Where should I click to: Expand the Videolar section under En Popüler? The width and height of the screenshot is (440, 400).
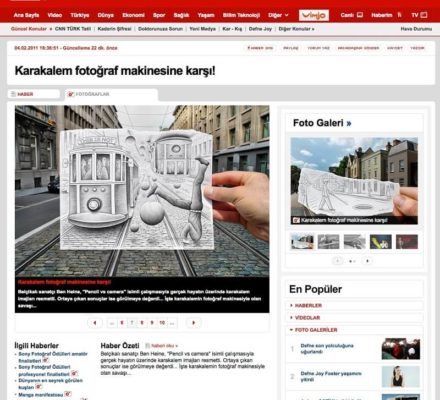[x=355, y=318]
